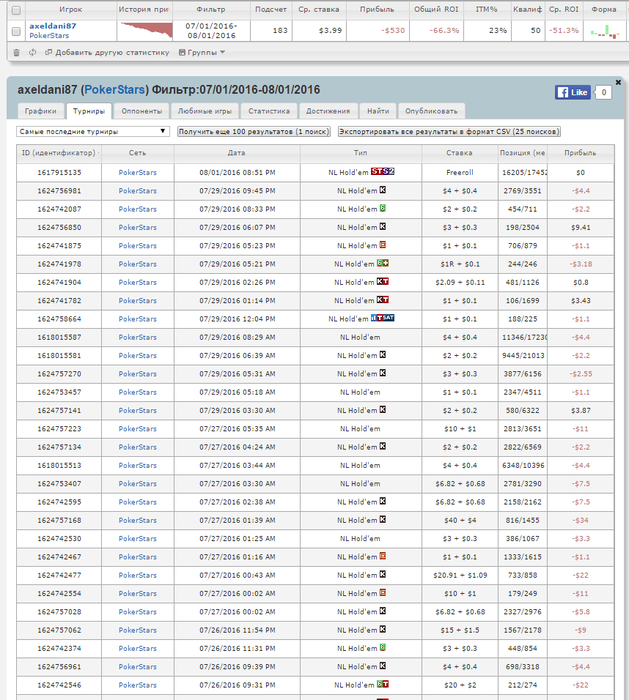This screenshot has height=700, width=629.
Task: Click stake '$40 + $4' cell
Action: coord(459,520)
